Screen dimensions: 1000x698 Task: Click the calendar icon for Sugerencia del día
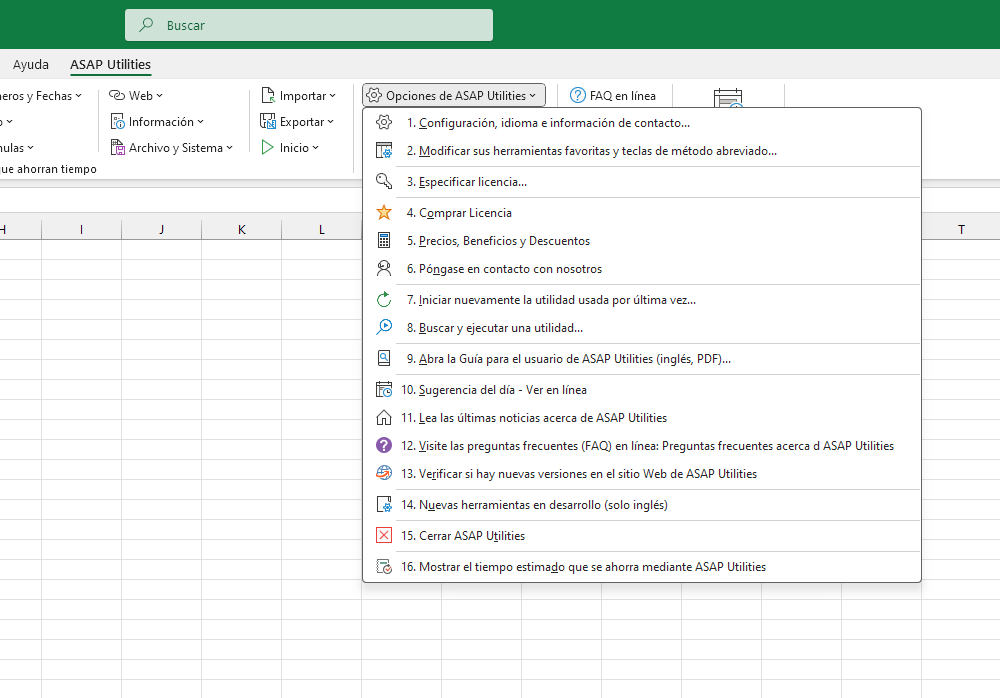pyautogui.click(x=384, y=390)
